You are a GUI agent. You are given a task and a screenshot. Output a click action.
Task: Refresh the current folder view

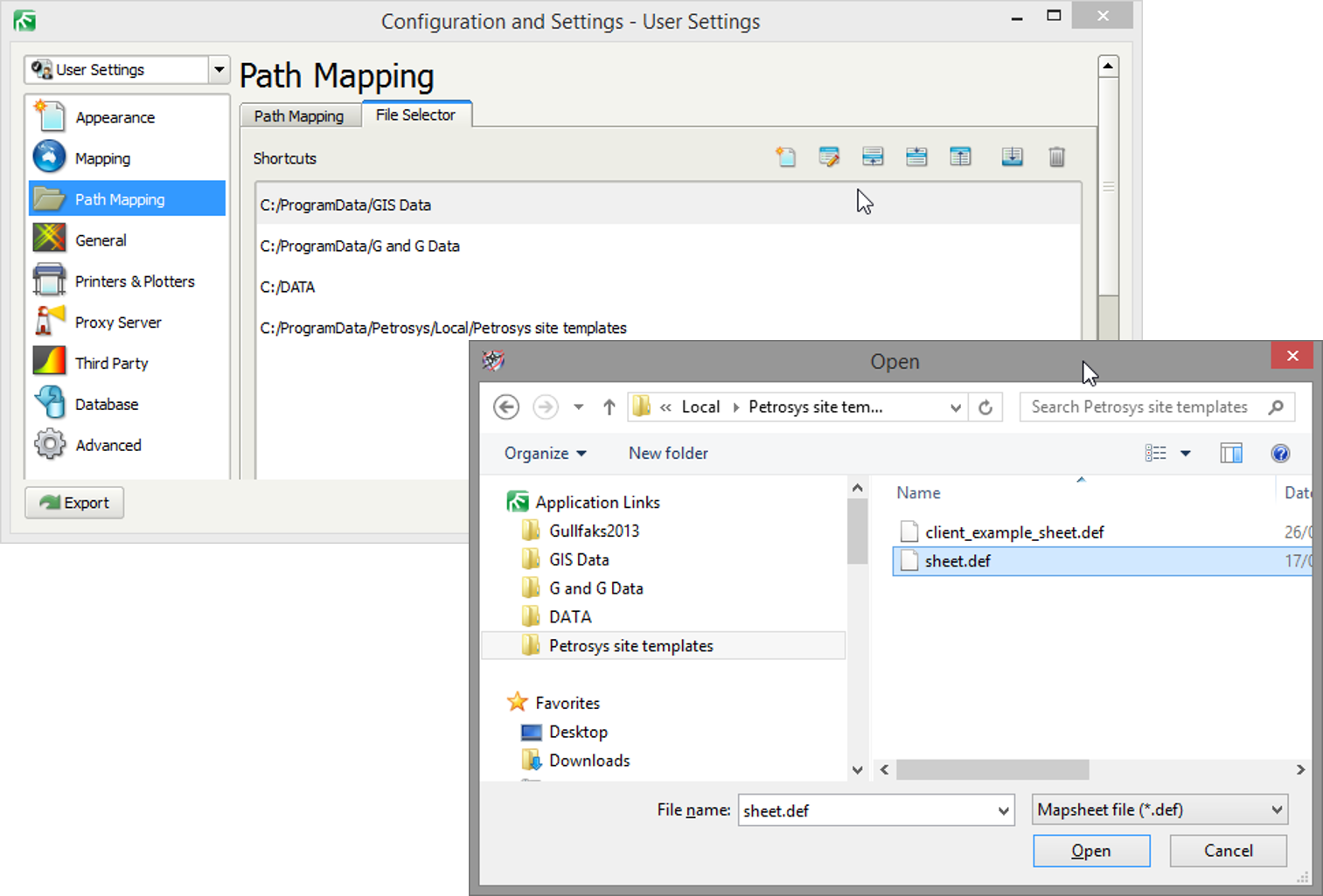(x=985, y=406)
